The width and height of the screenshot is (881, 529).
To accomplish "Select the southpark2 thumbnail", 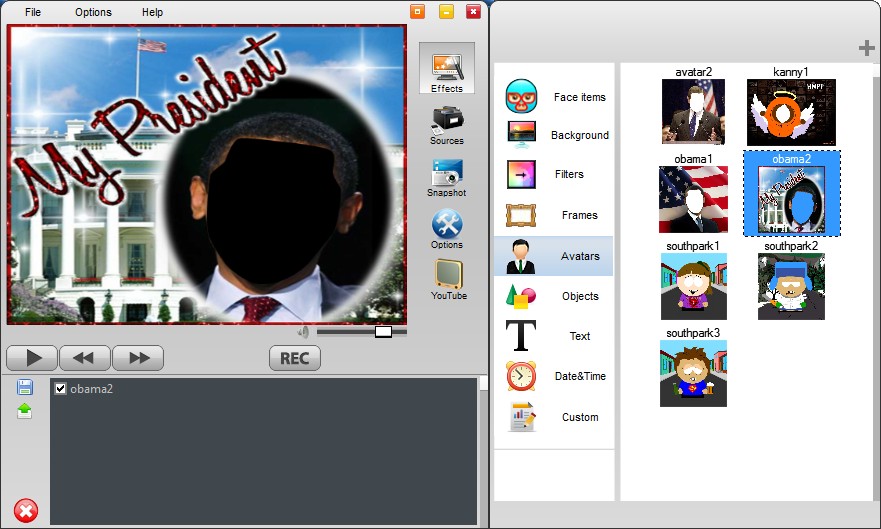I will pos(791,286).
